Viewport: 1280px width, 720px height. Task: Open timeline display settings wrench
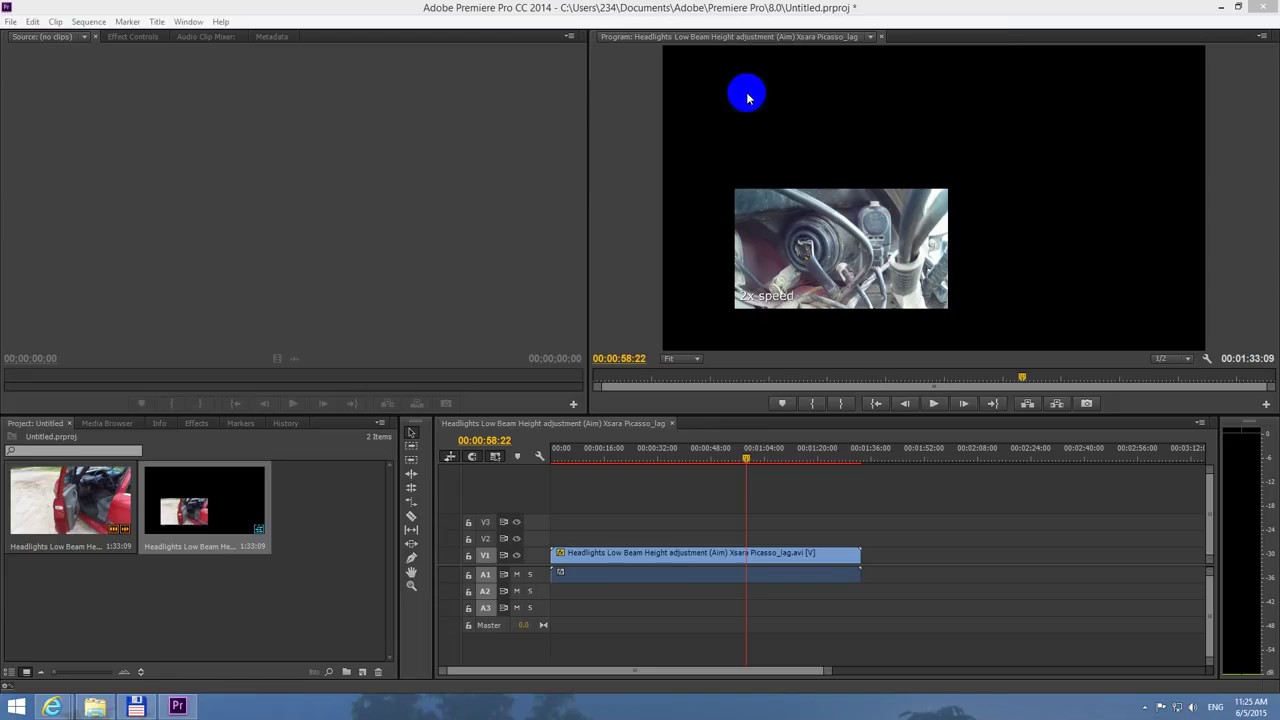point(539,456)
